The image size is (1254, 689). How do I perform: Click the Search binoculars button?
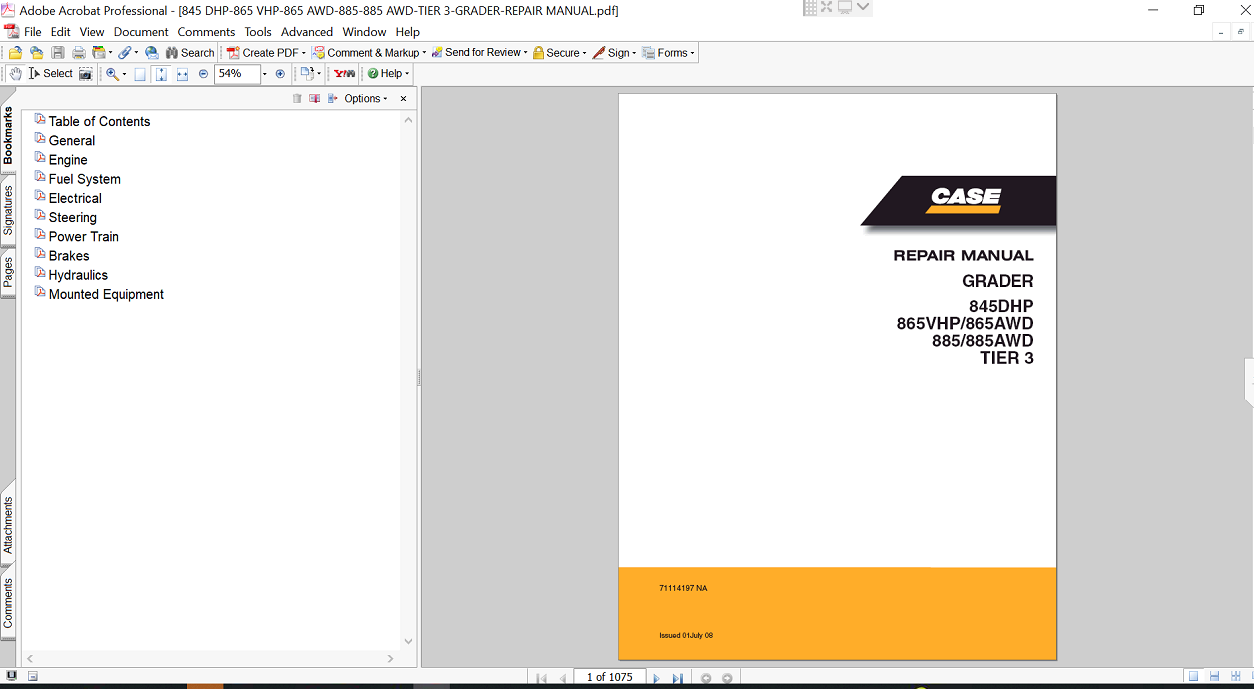pos(189,53)
